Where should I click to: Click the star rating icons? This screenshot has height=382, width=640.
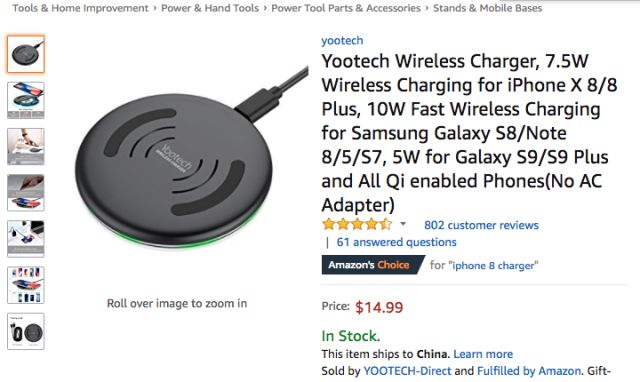coord(357,224)
